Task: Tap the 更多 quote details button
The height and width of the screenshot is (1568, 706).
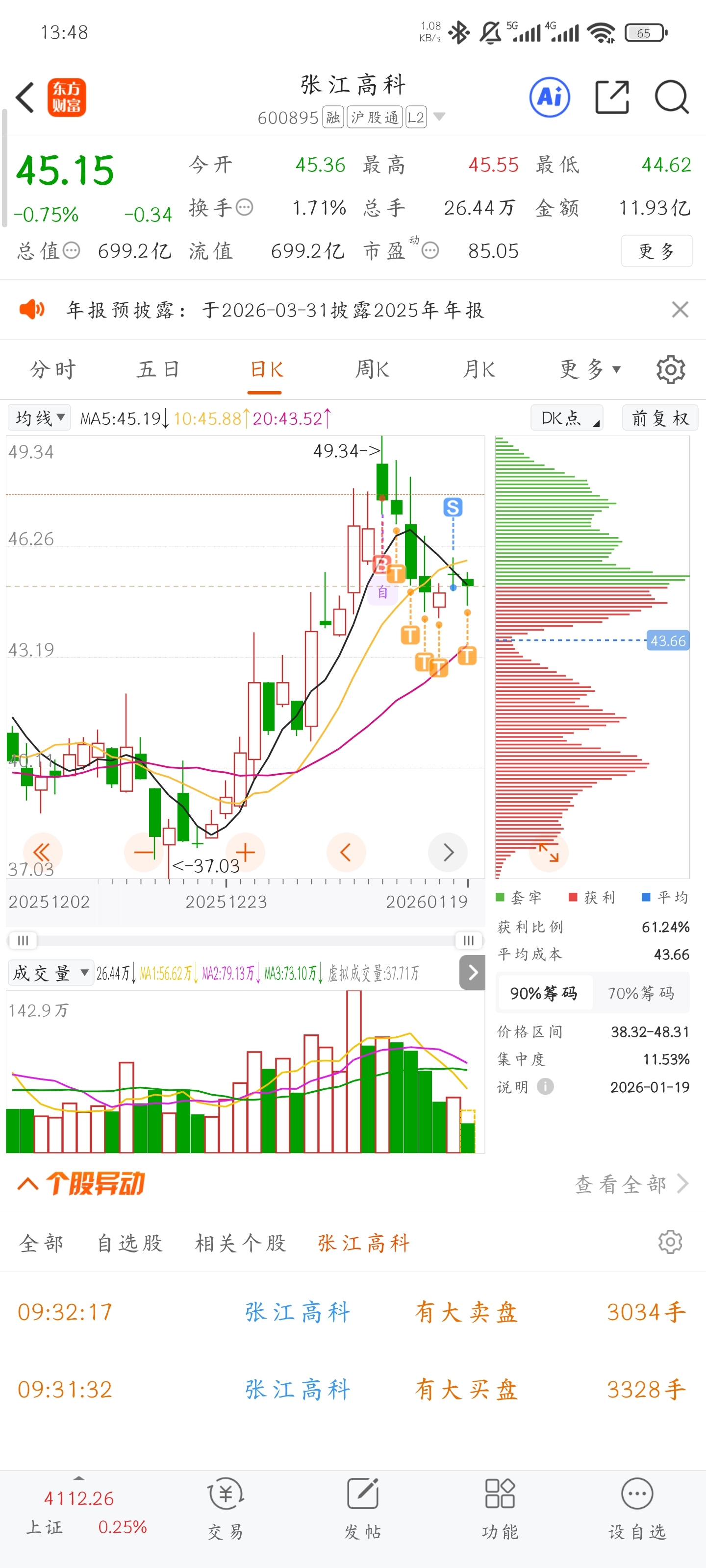Action: pyautogui.click(x=656, y=251)
